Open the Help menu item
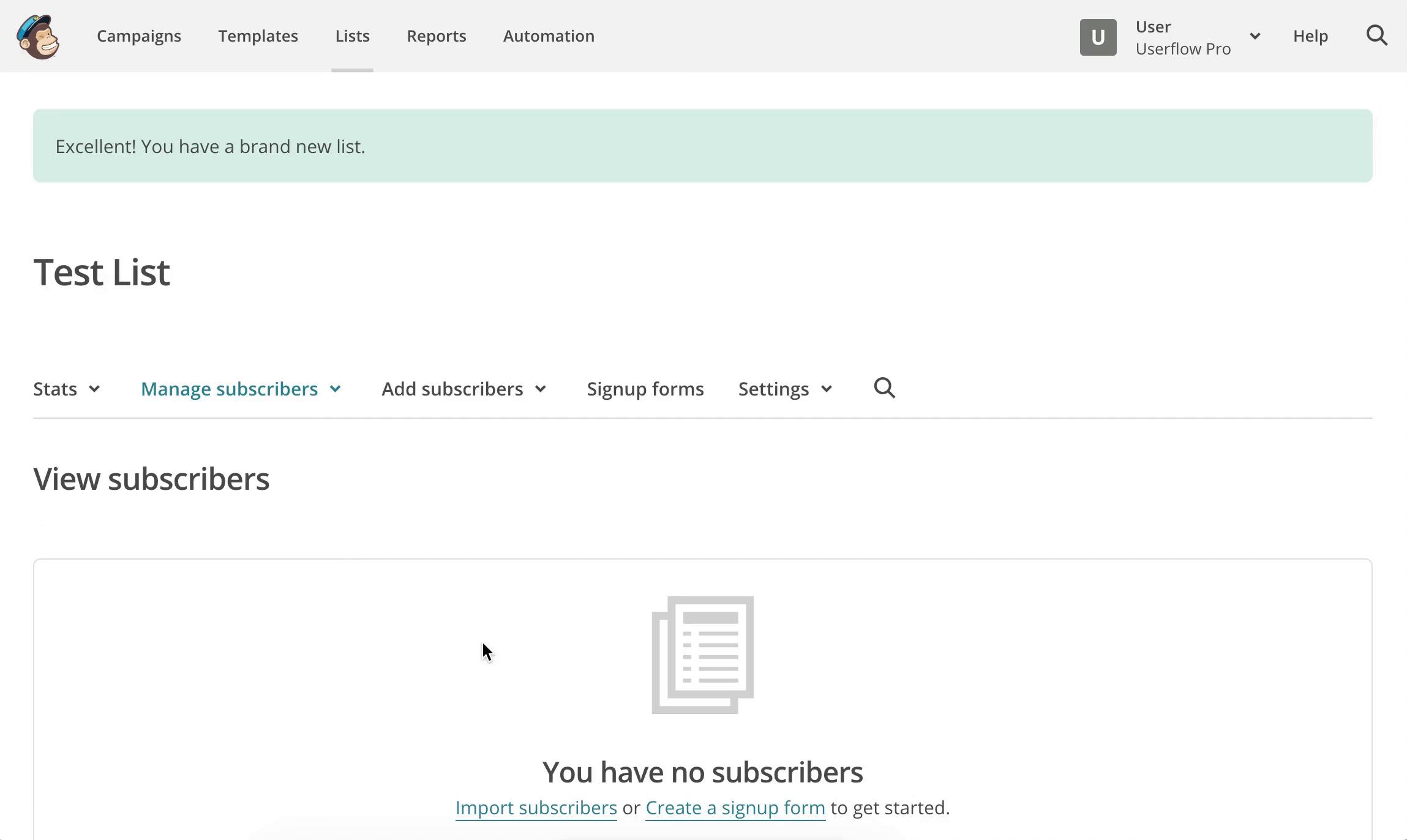Viewport: 1407px width, 840px height. [1311, 35]
